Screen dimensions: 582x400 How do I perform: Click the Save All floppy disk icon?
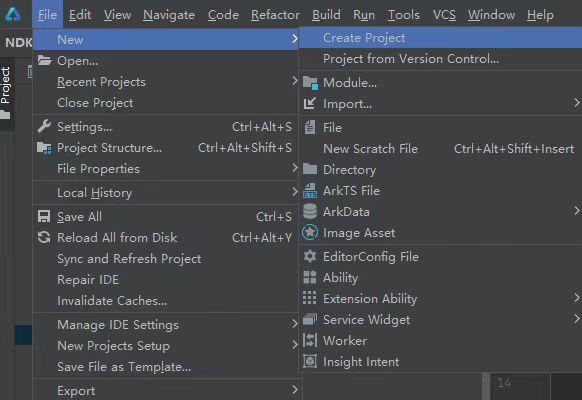coord(44,216)
